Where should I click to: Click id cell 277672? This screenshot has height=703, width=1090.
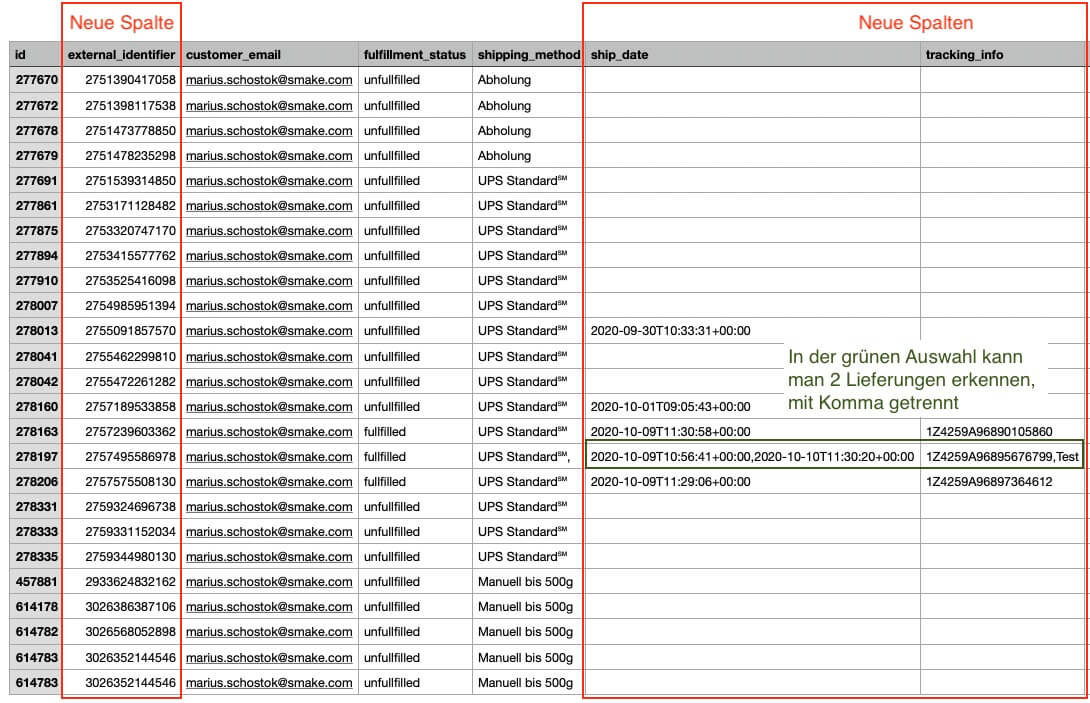pyautogui.click(x=35, y=106)
